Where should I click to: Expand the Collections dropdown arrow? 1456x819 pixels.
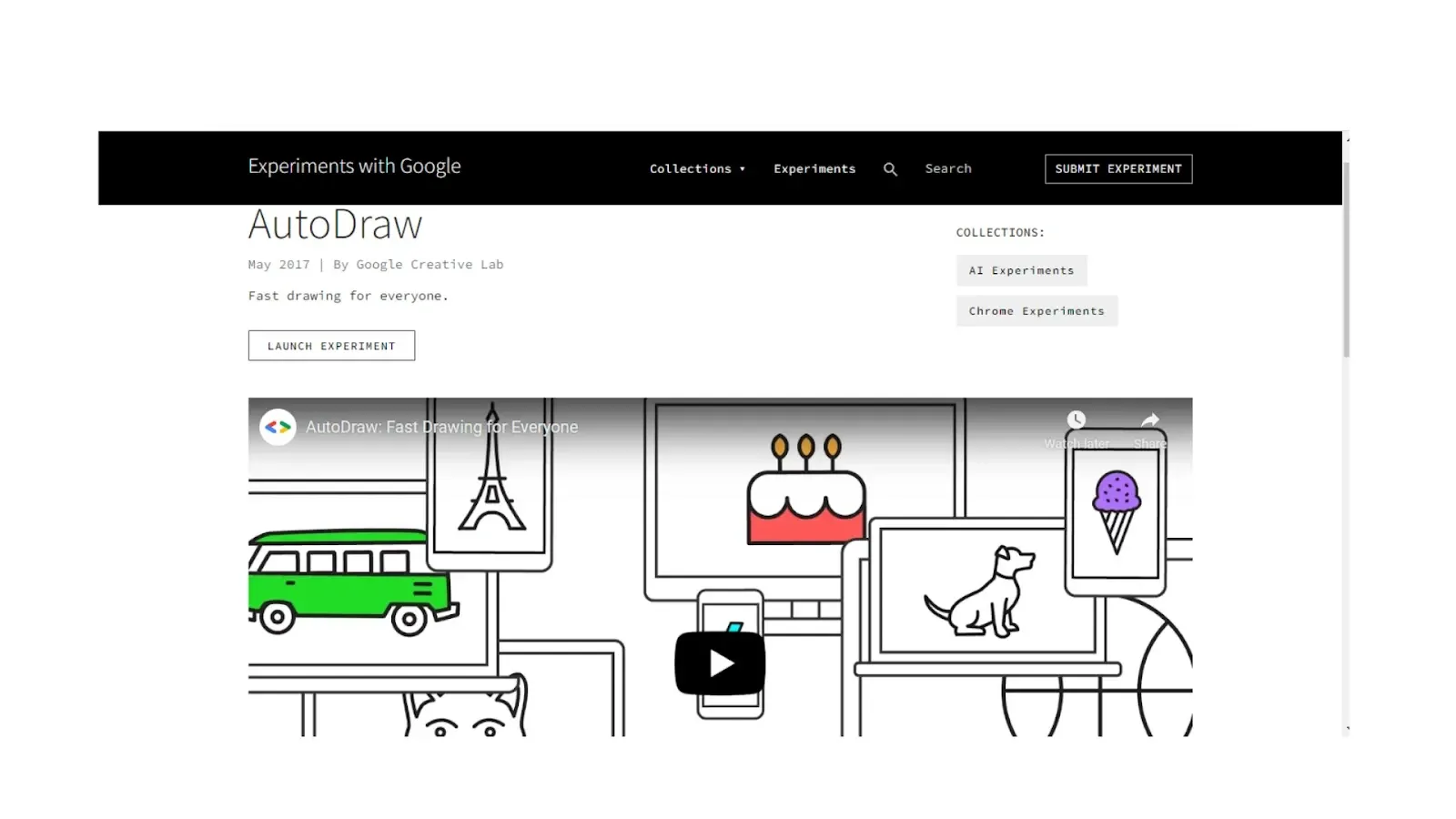[743, 169]
